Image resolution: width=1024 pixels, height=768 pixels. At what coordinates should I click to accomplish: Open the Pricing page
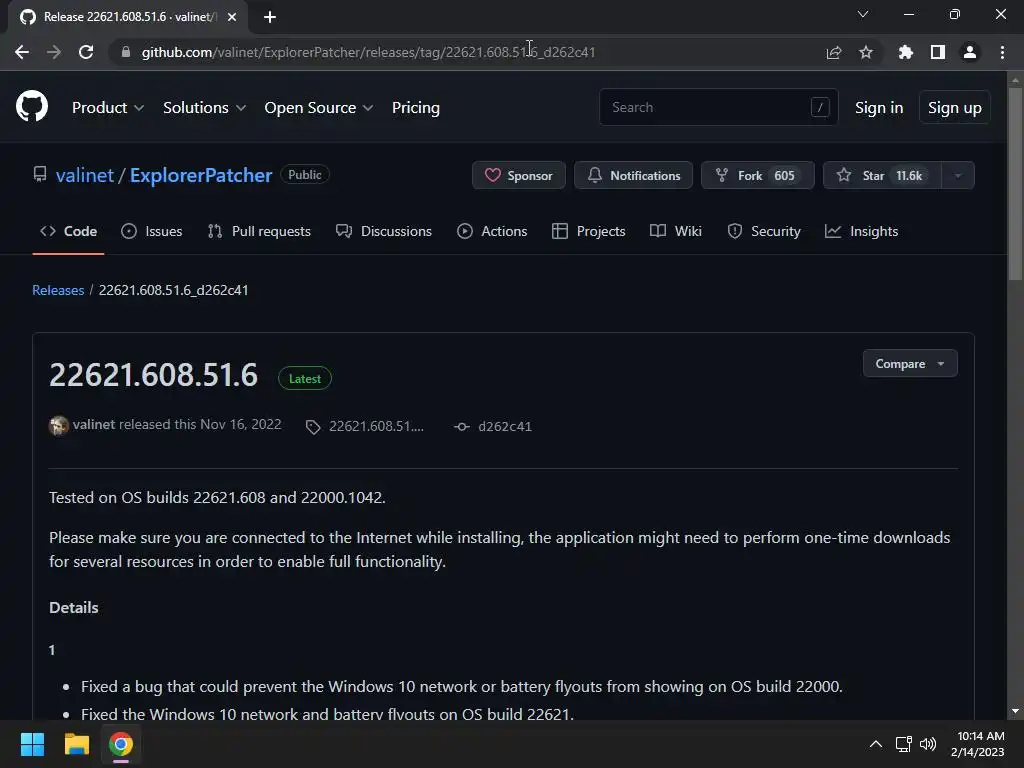(415, 108)
